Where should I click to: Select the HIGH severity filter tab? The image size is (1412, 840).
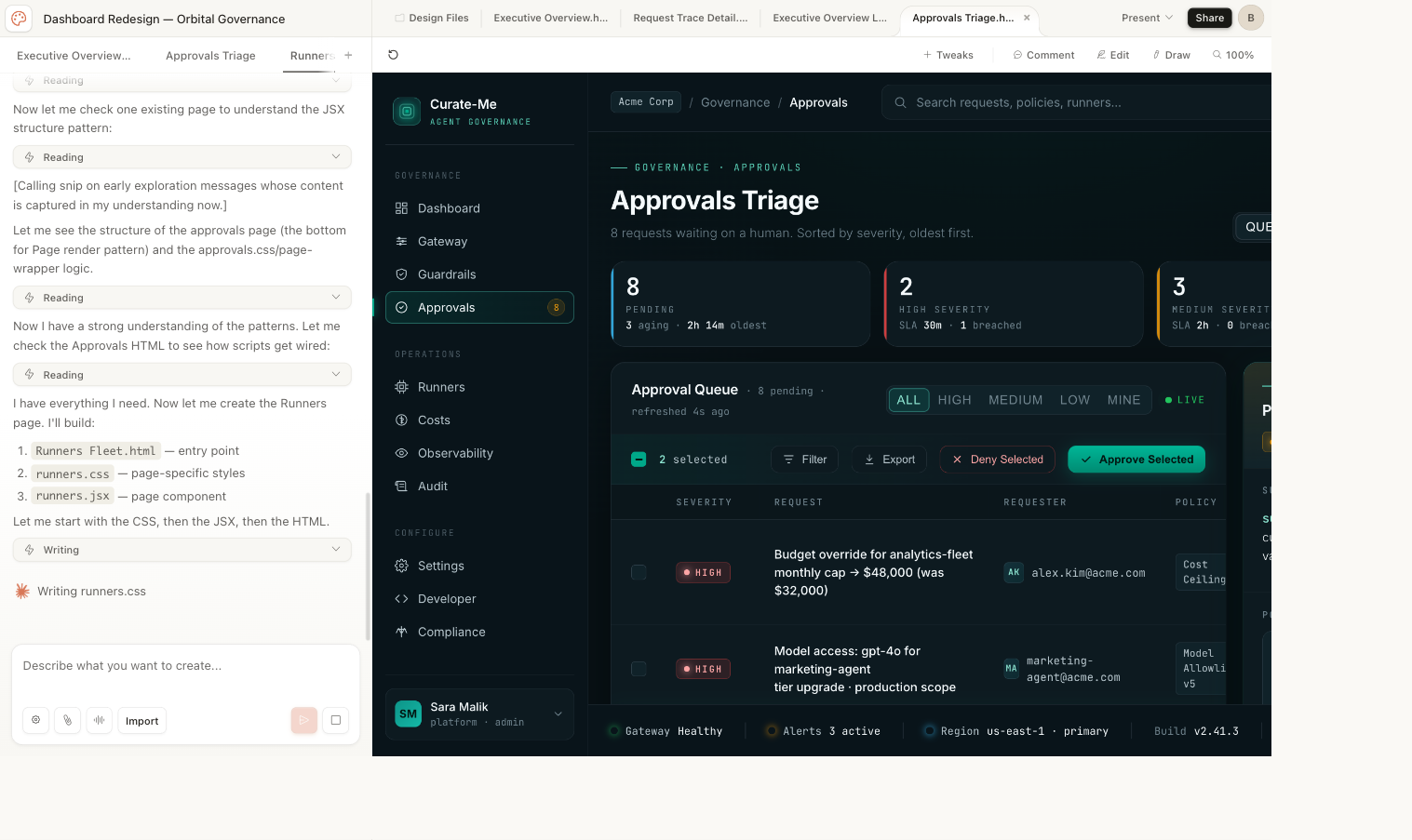coord(954,400)
